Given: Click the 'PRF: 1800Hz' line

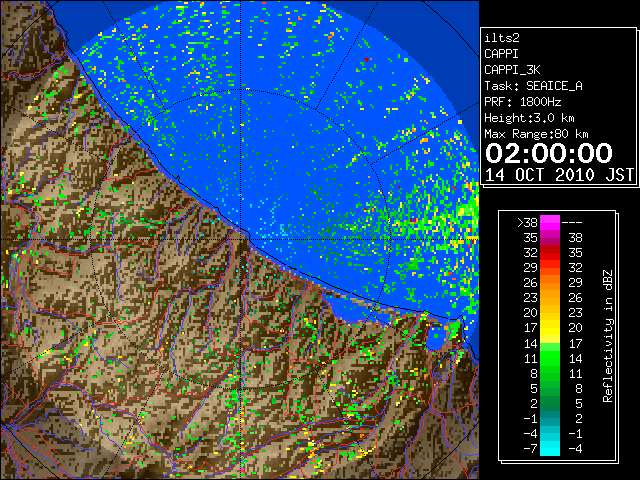Looking at the screenshot, I should pyautogui.click(x=522, y=102).
